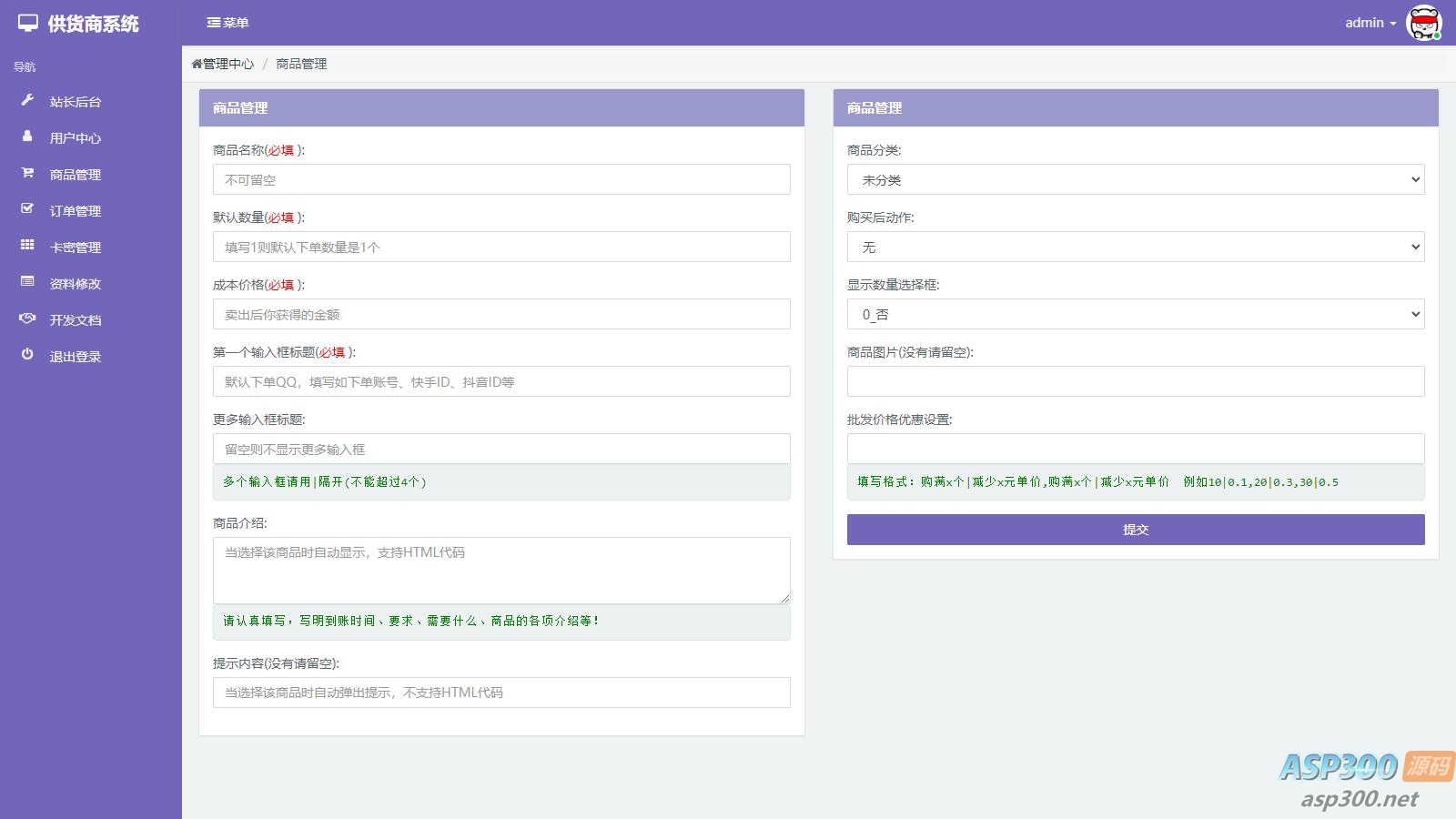The height and width of the screenshot is (819, 1456).
Task: Open 开发文档 via its sidebar icon
Action: point(27,319)
